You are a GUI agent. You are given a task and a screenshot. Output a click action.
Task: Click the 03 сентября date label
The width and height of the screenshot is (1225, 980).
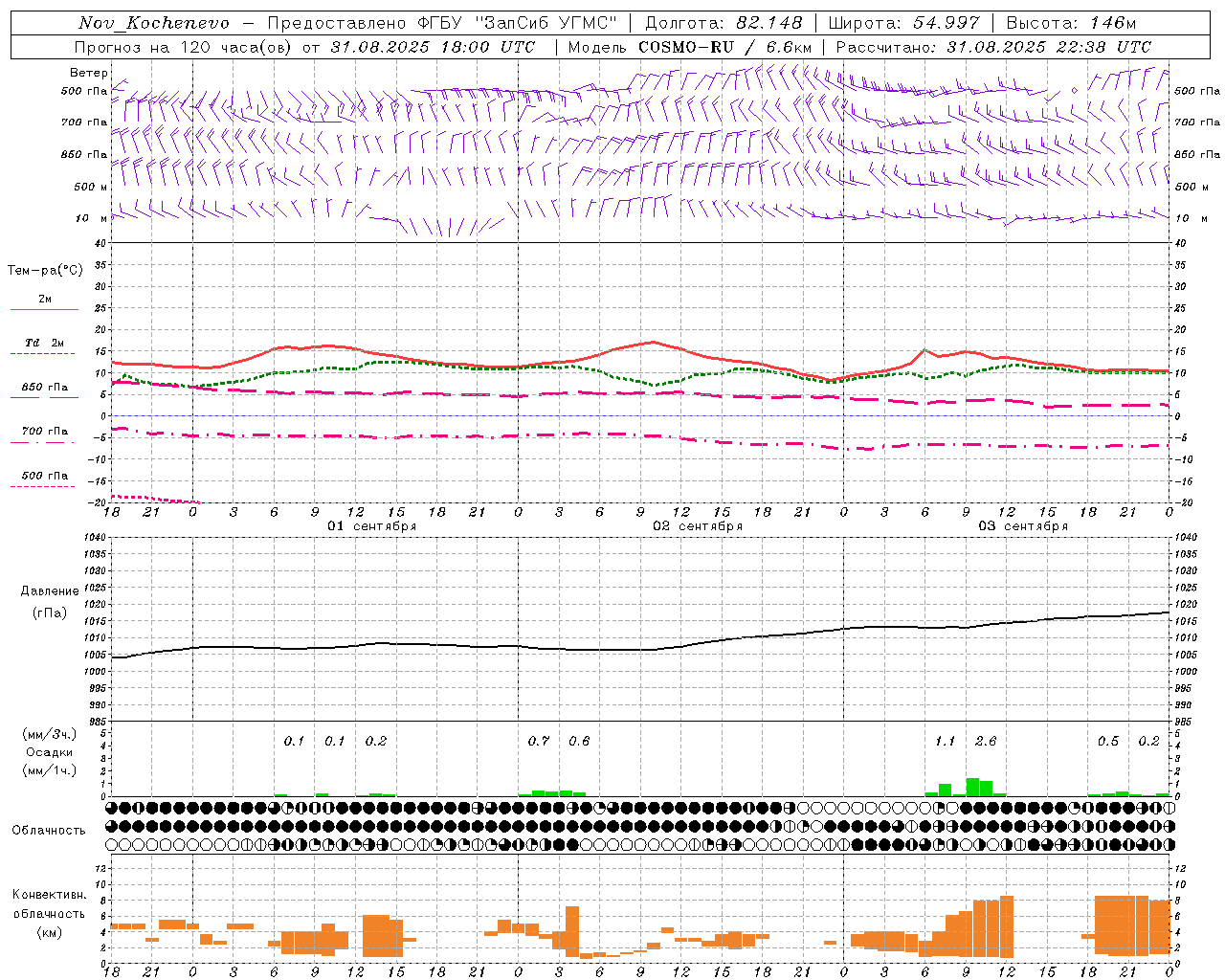1023,526
